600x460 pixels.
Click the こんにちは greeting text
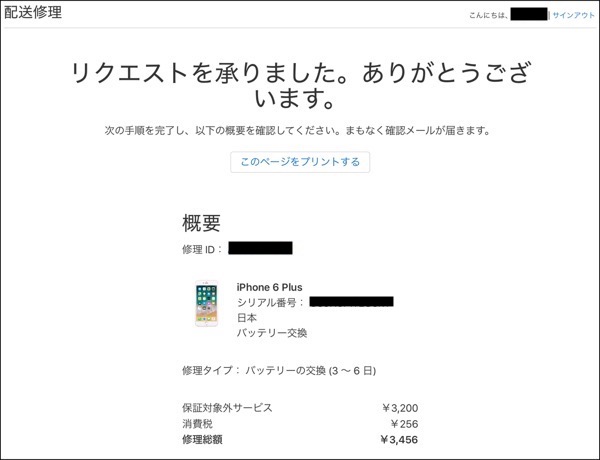click(488, 15)
